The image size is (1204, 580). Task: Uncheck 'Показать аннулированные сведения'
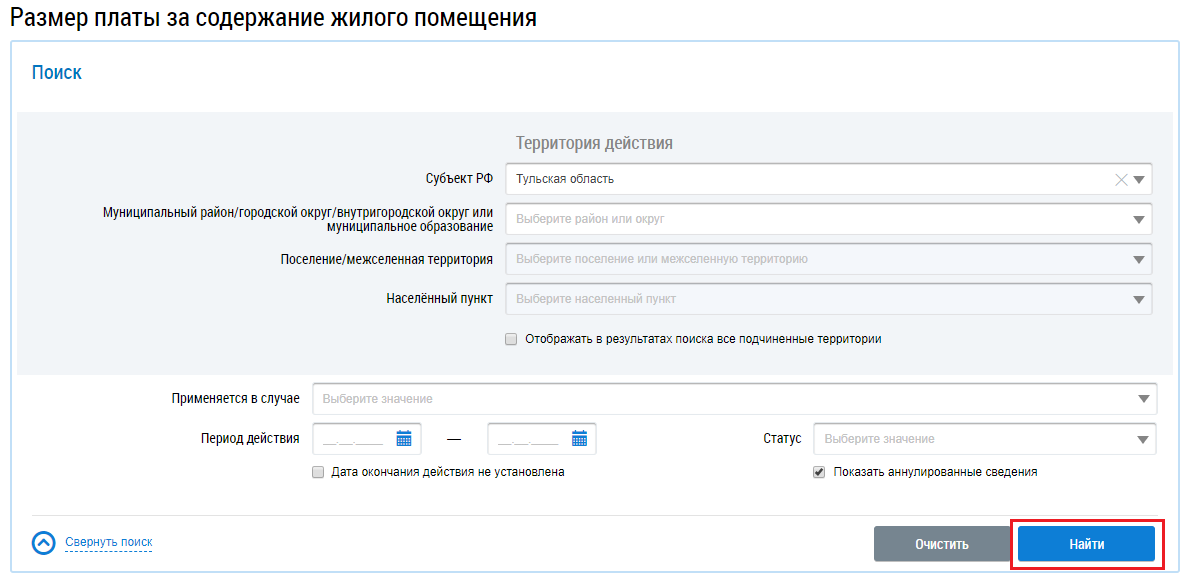click(x=819, y=472)
